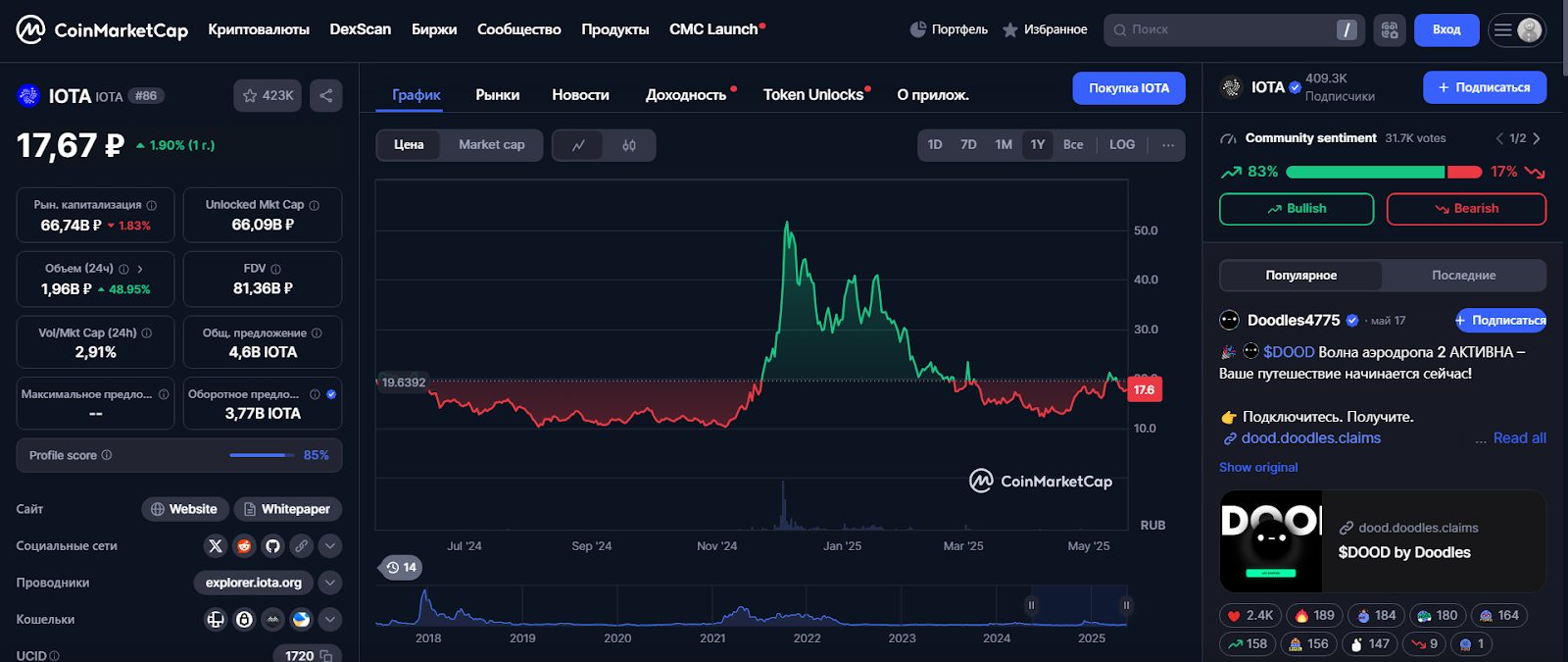The image size is (1568, 662).
Task: Go to next community sentiment page arrow
Action: pyautogui.click(x=1537, y=138)
